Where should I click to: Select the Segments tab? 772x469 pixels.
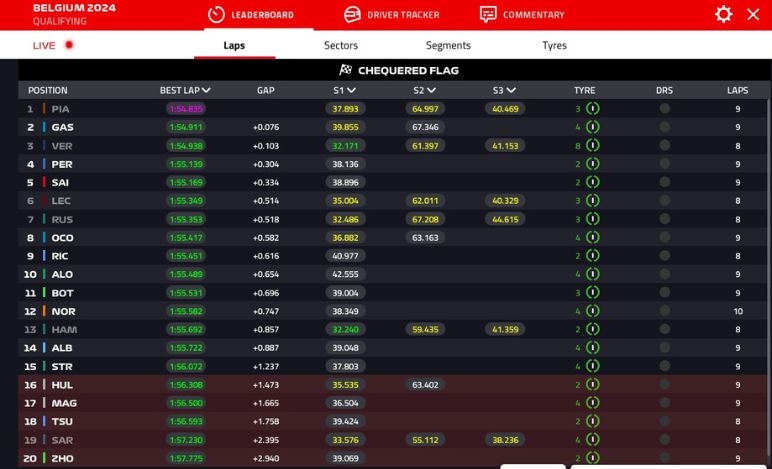point(448,45)
